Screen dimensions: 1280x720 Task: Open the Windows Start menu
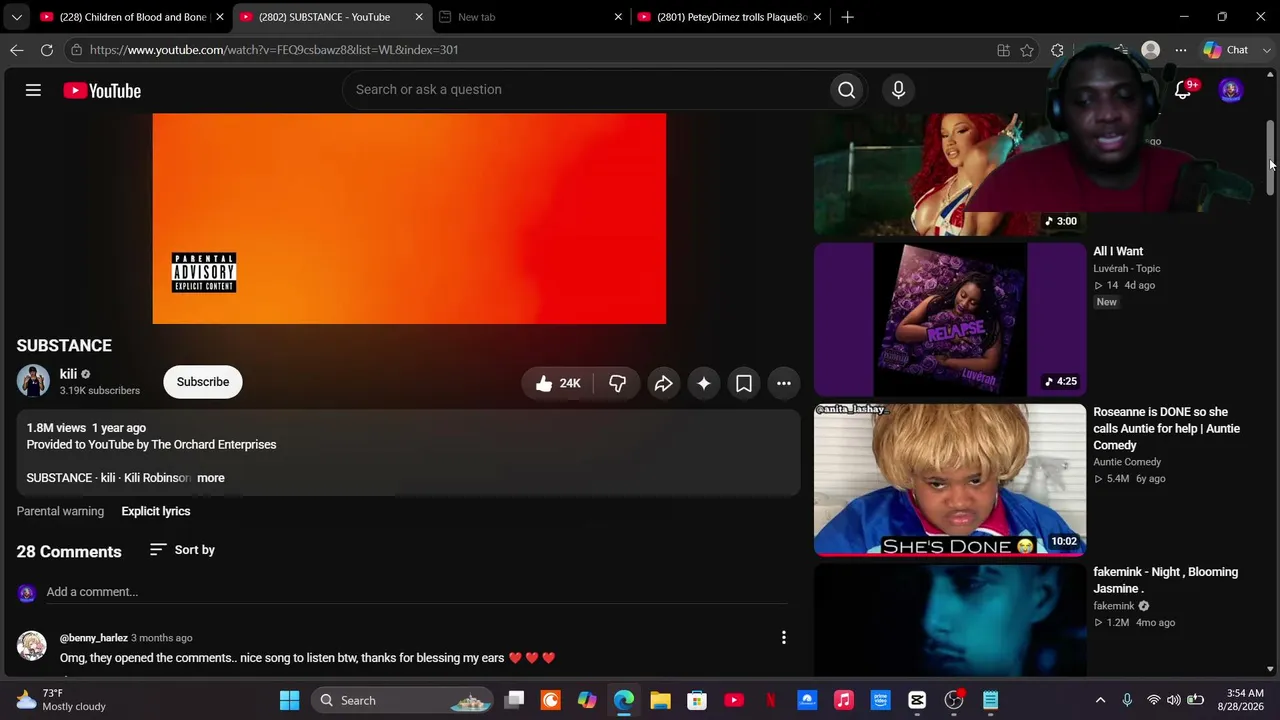pos(289,700)
